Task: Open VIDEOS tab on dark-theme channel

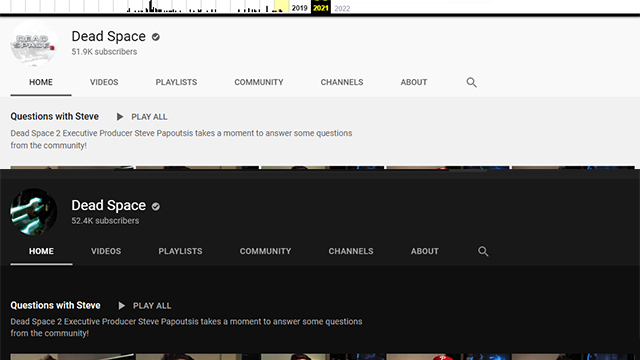Action: pos(106,251)
